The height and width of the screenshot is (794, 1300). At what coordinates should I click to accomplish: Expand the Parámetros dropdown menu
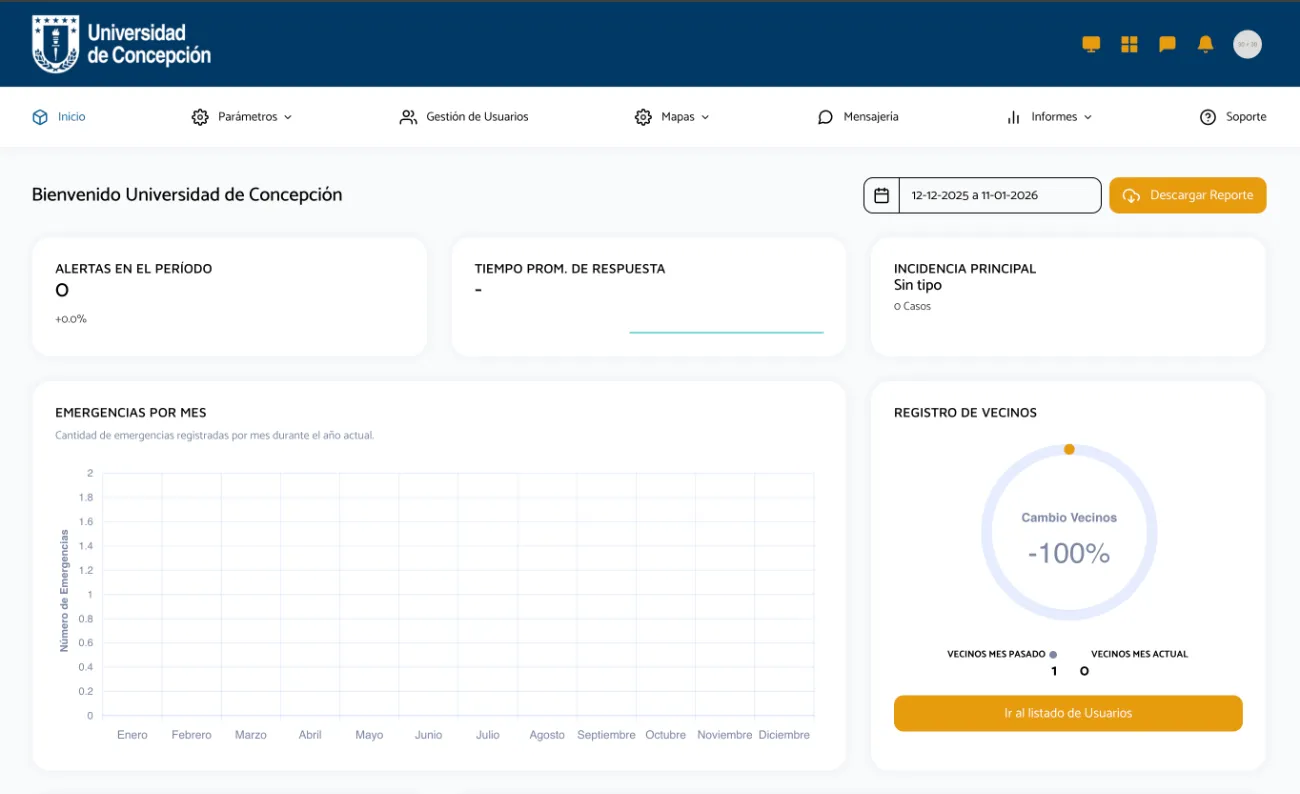242,117
